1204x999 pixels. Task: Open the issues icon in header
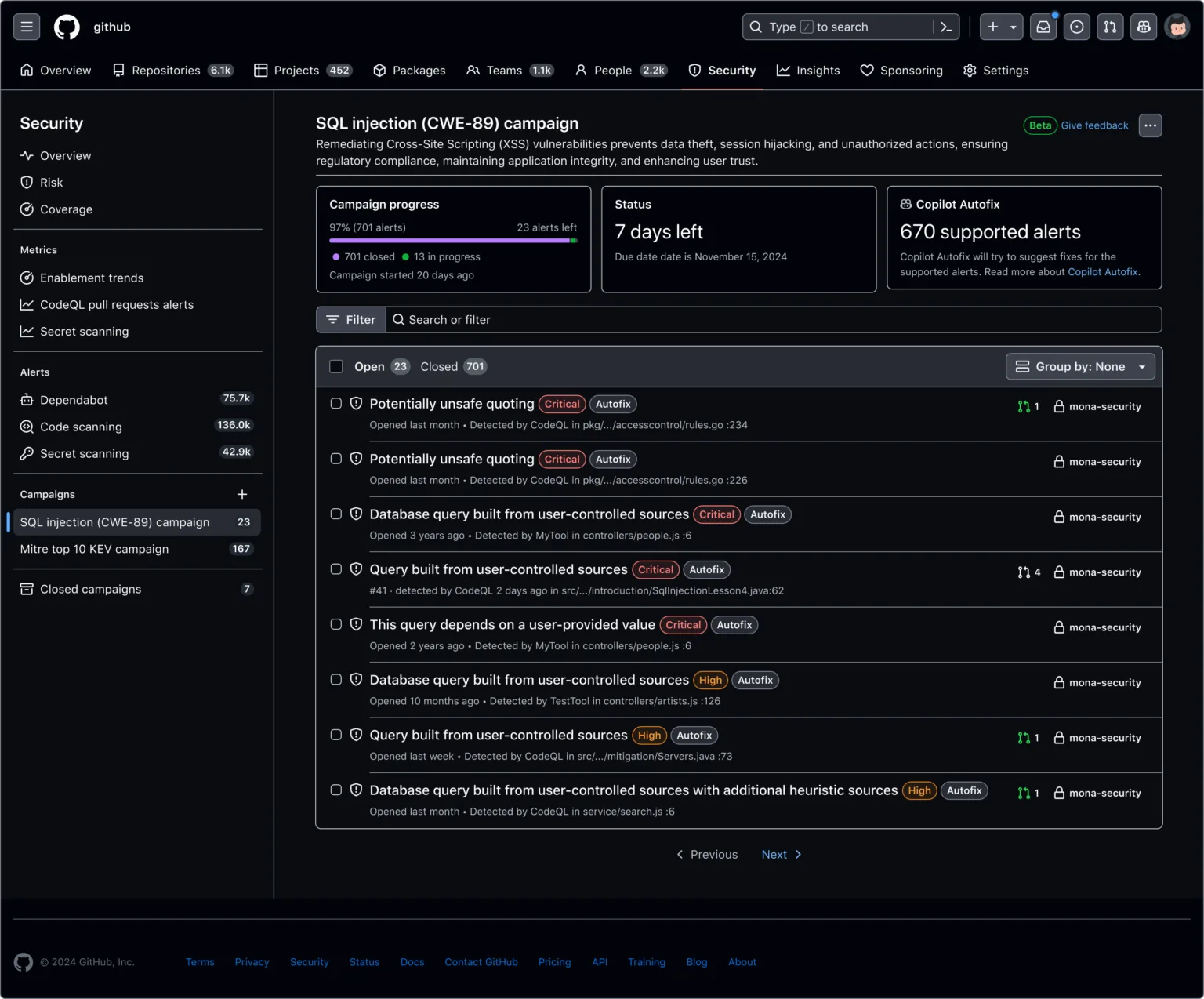click(x=1077, y=27)
